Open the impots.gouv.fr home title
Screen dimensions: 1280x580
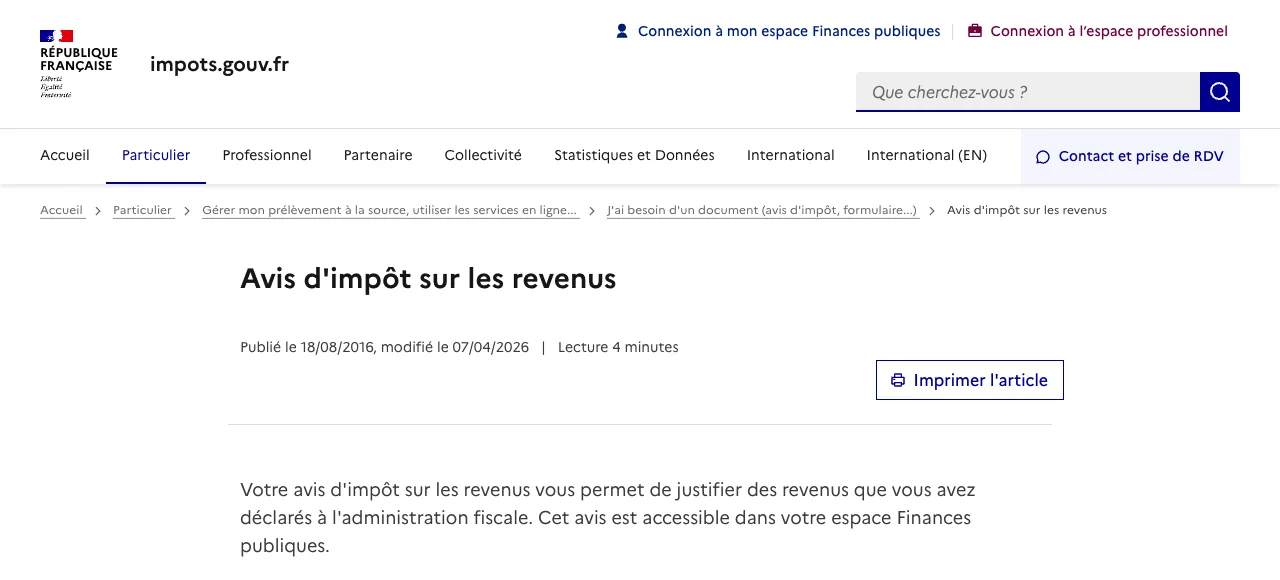[219, 64]
